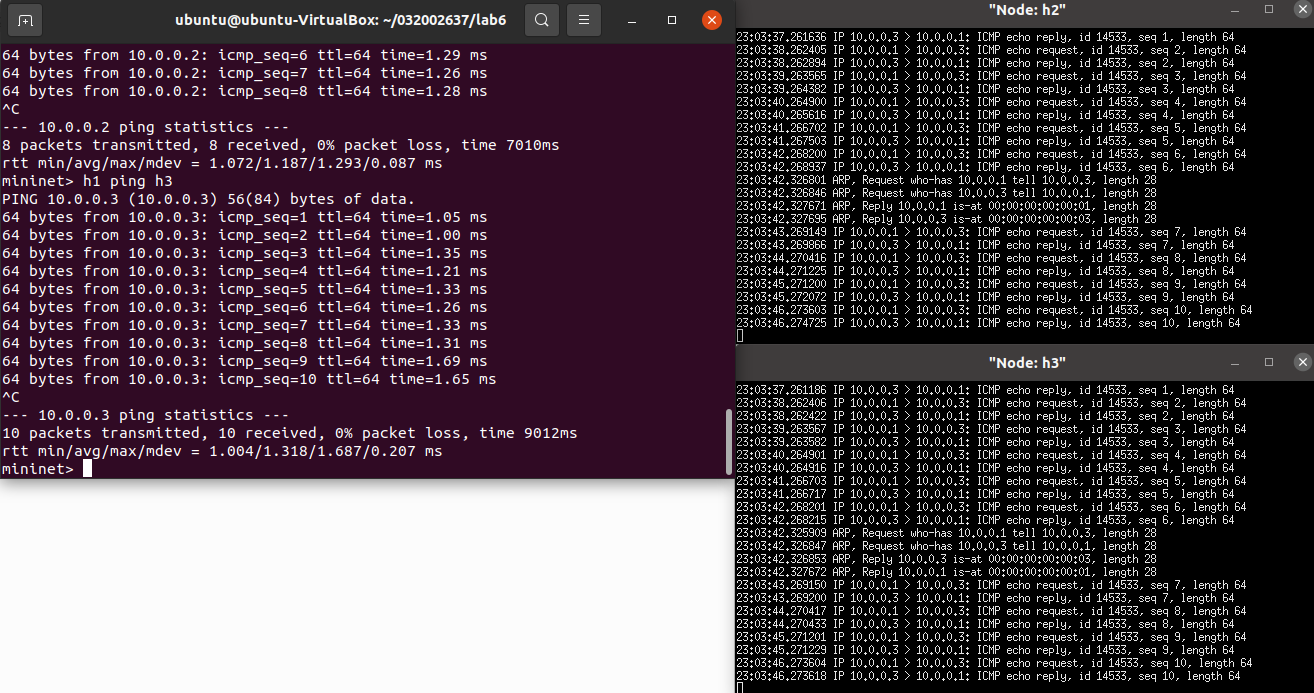
Task: Click "8 packets transmitted, 8 received" summary line
Action: (x=280, y=145)
